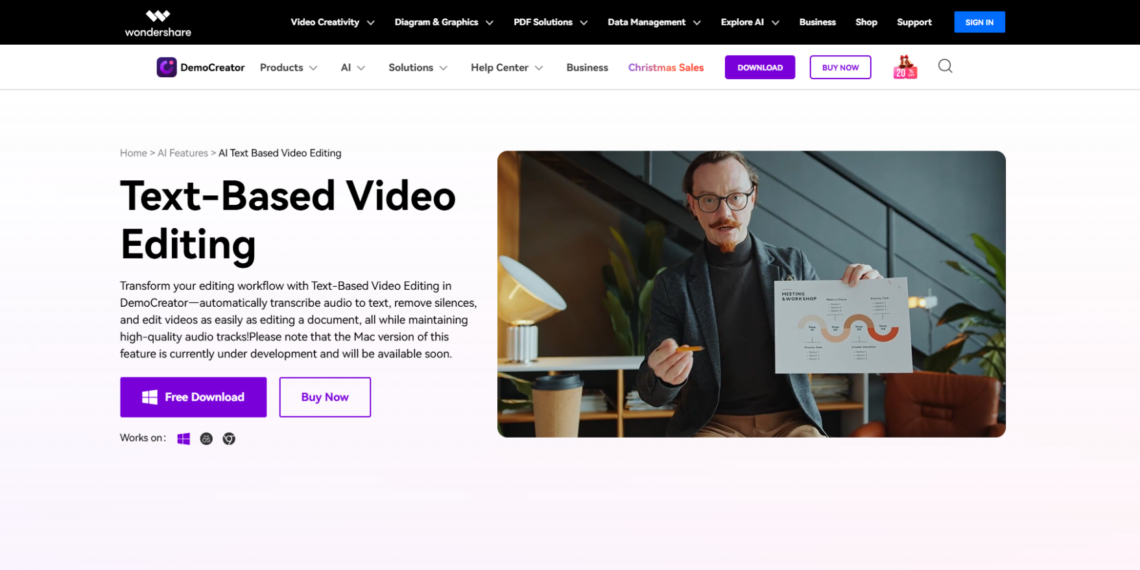Screen dimensions: 1140x570
Task: Open the DemoCreator logo icon
Action: click(x=166, y=68)
